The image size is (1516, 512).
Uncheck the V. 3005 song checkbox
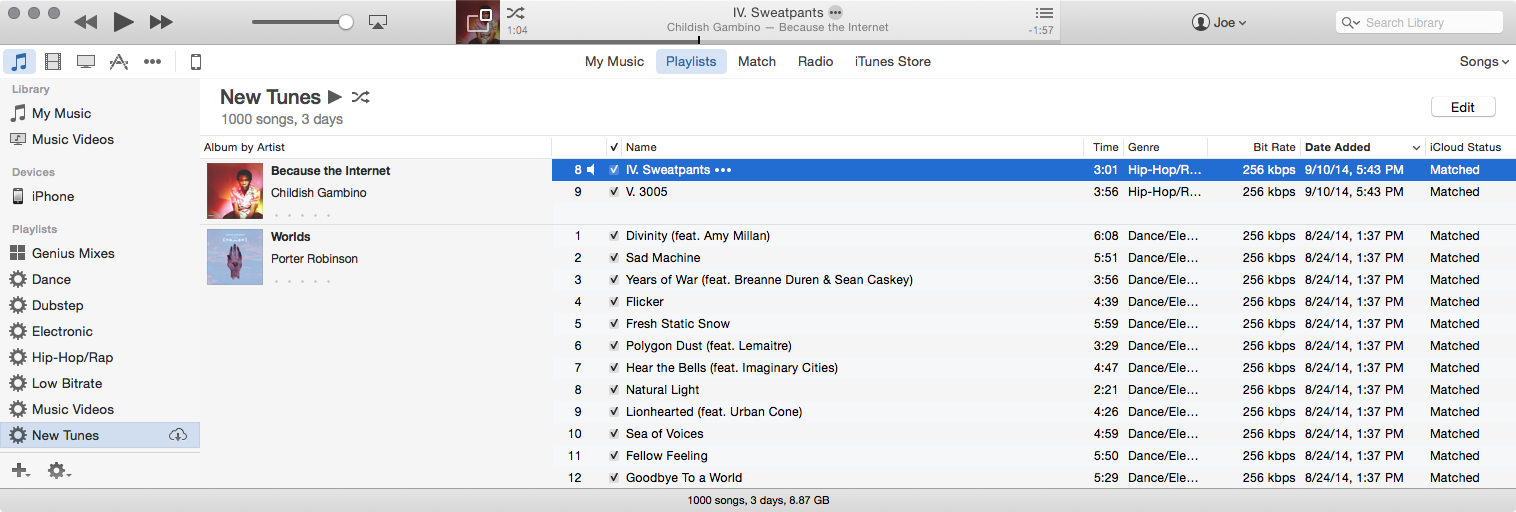pyautogui.click(x=614, y=192)
